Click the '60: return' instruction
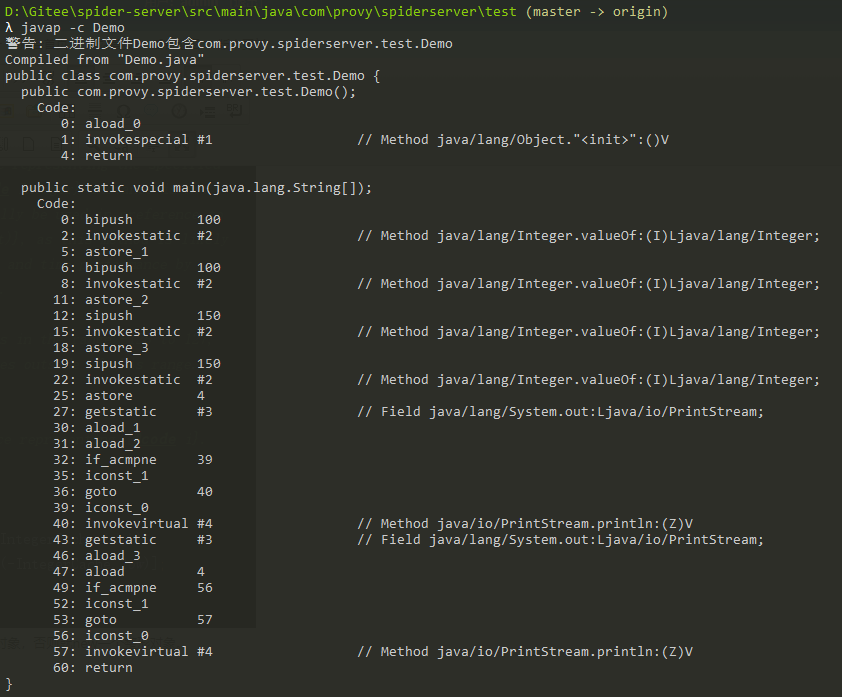The height and width of the screenshot is (697, 842). (92, 668)
